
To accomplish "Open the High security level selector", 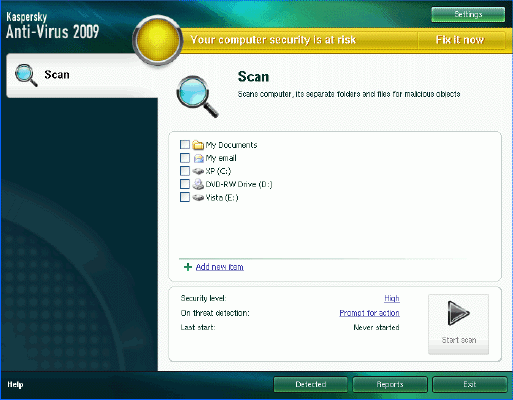I will tap(392, 298).
